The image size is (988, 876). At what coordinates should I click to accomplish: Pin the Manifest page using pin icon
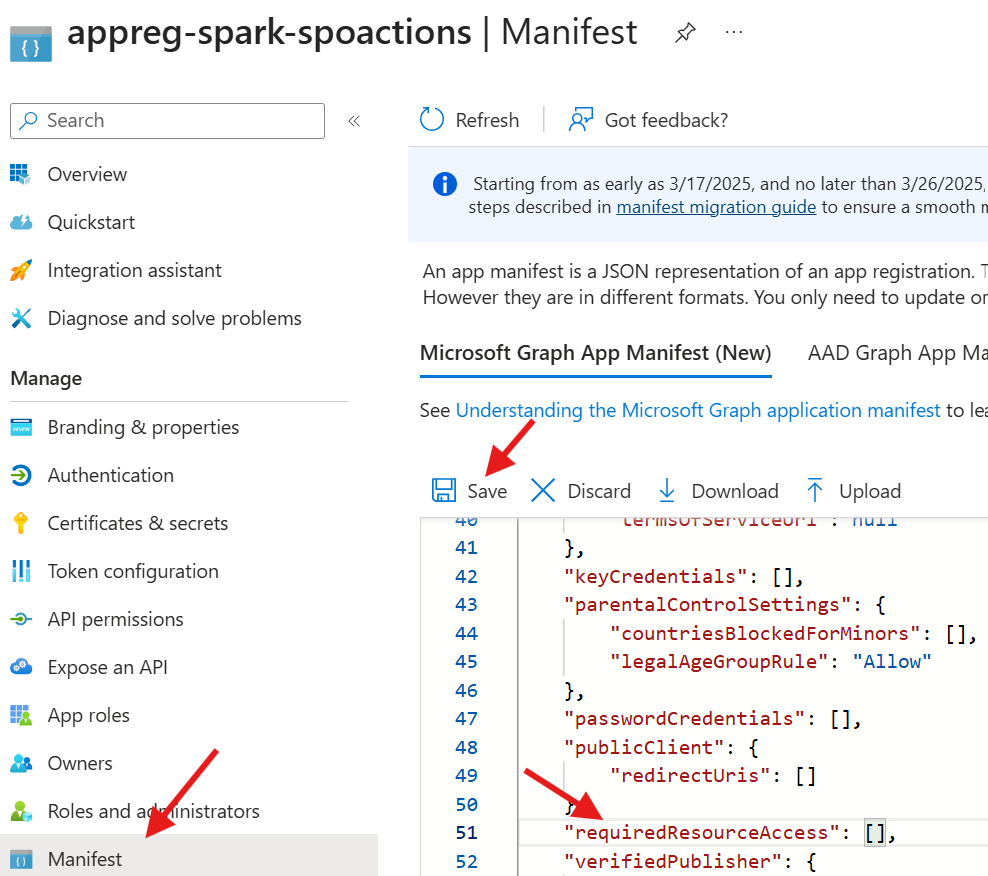pos(685,33)
